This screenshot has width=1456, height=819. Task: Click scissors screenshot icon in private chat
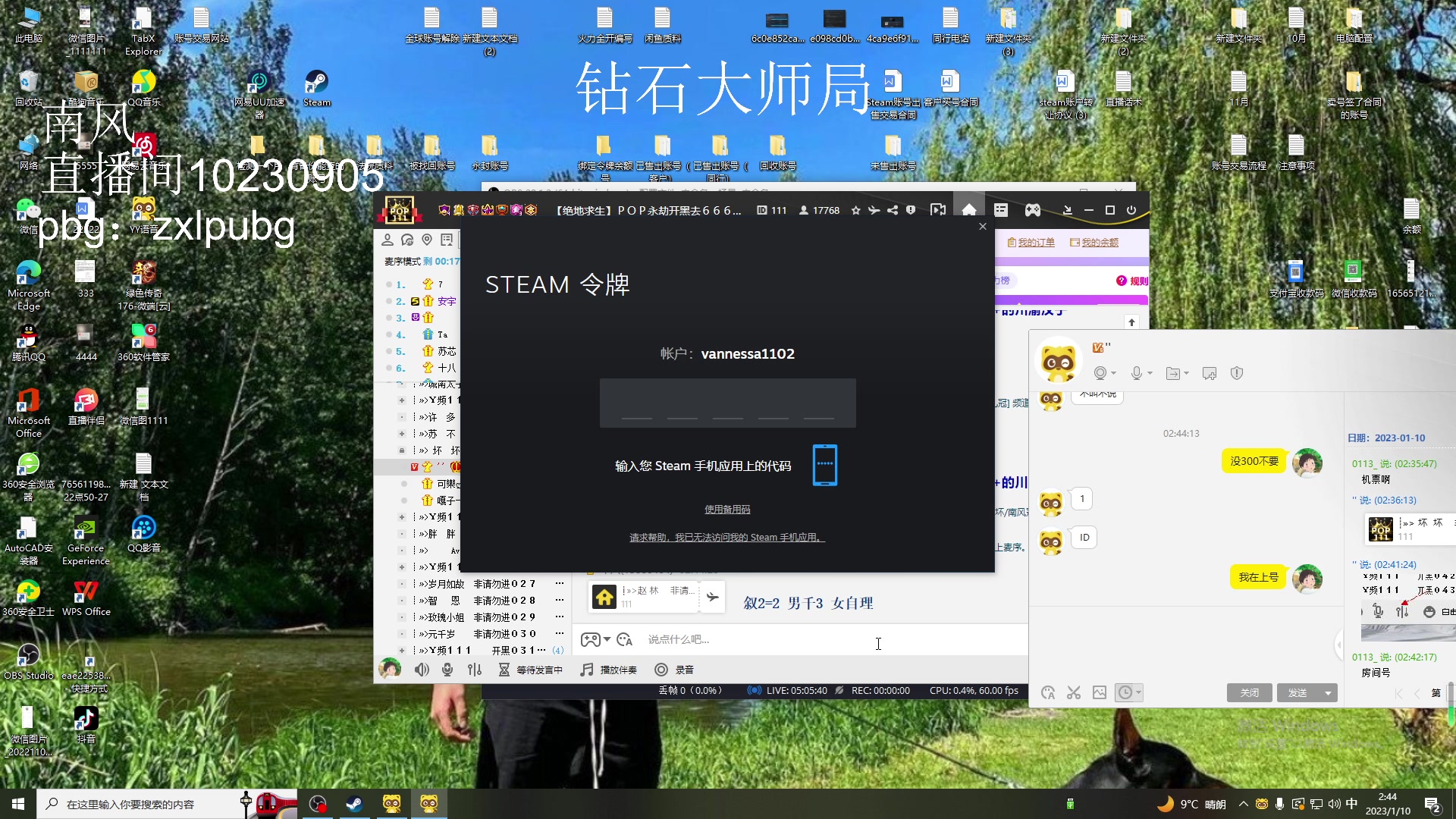point(1074,692)
